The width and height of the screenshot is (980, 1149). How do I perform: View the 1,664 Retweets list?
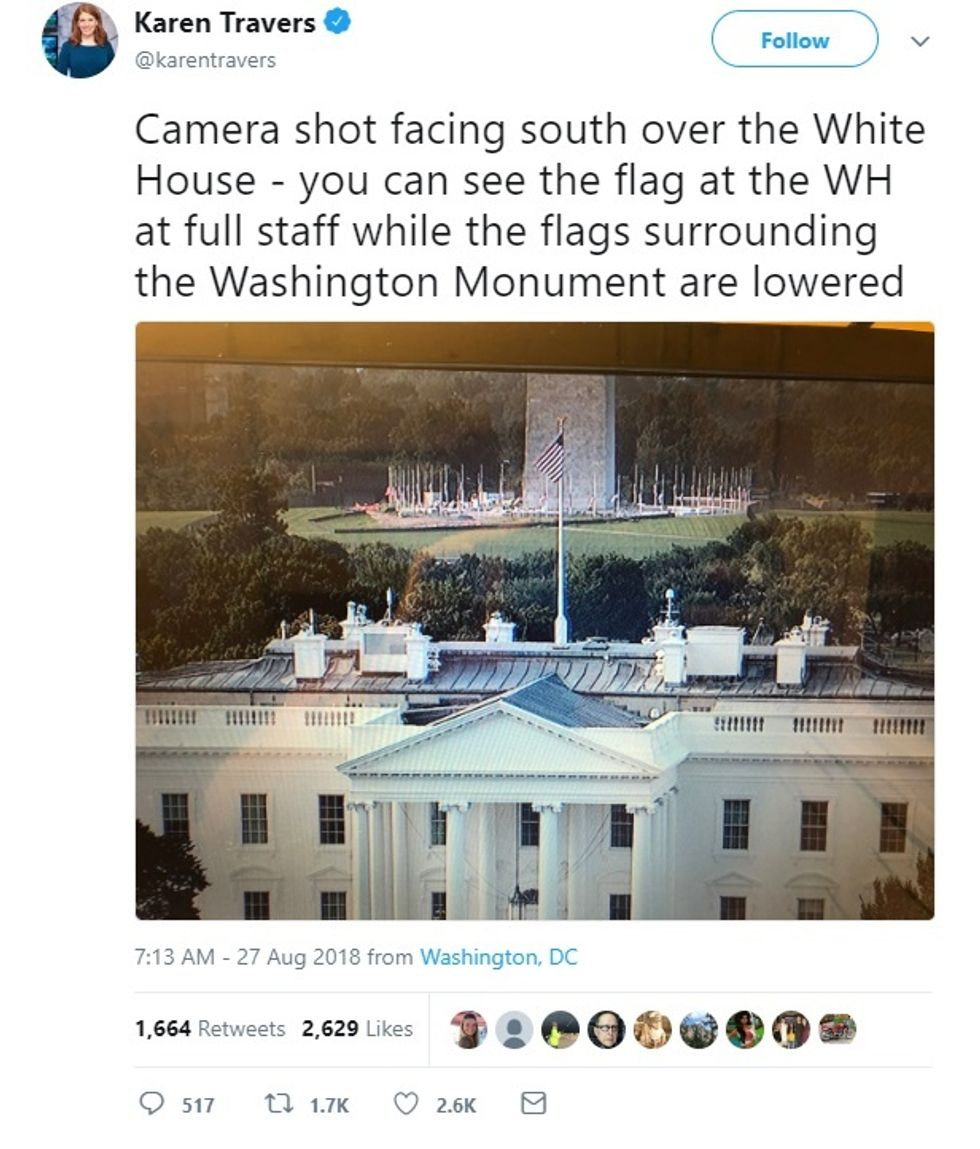click(210, 1029)
